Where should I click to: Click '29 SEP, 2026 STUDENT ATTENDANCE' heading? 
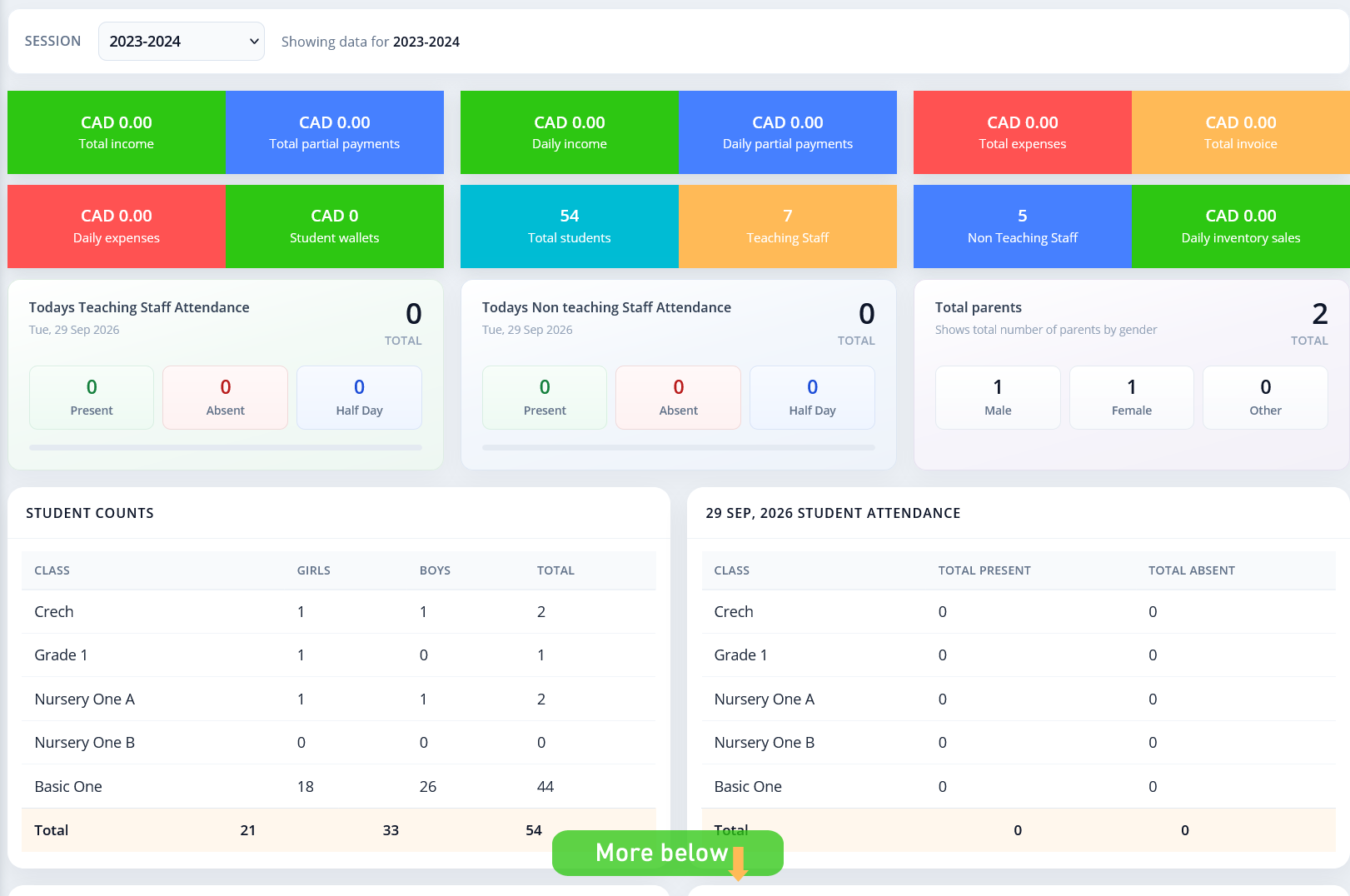(x=833, y=513)
